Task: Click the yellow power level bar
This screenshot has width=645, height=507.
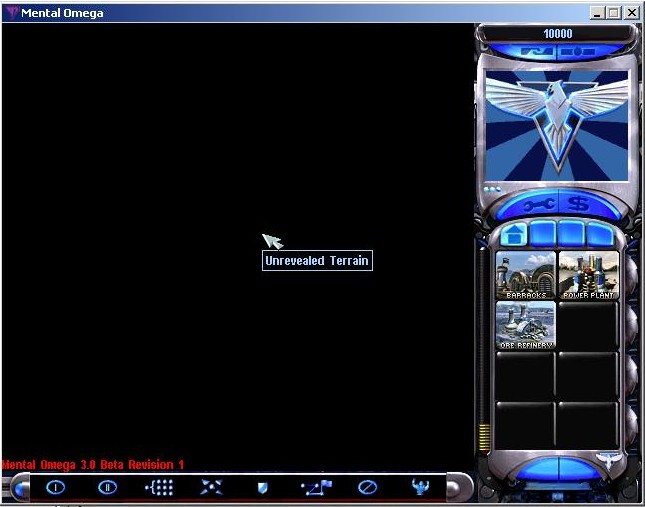Action: [485, 437]
